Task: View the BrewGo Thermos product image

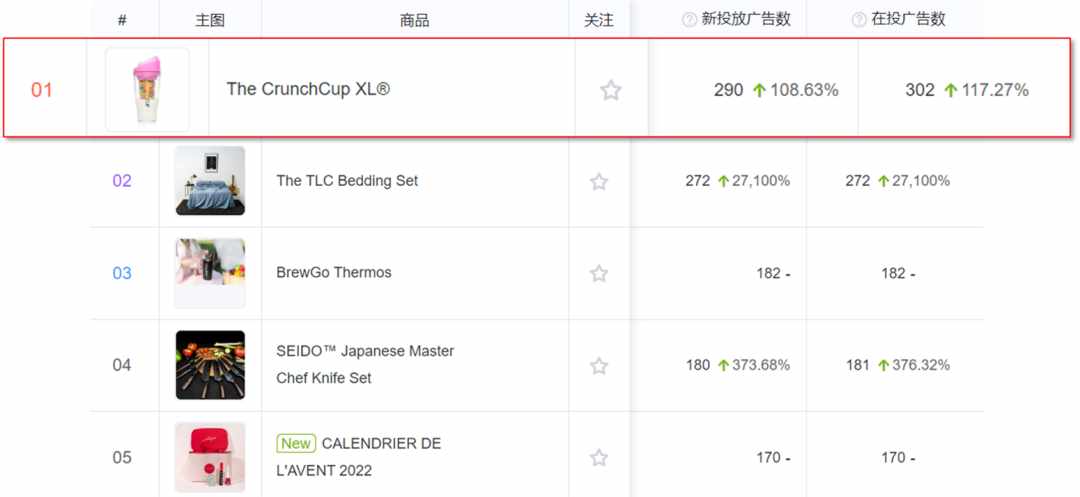Action: pos(210,273)
